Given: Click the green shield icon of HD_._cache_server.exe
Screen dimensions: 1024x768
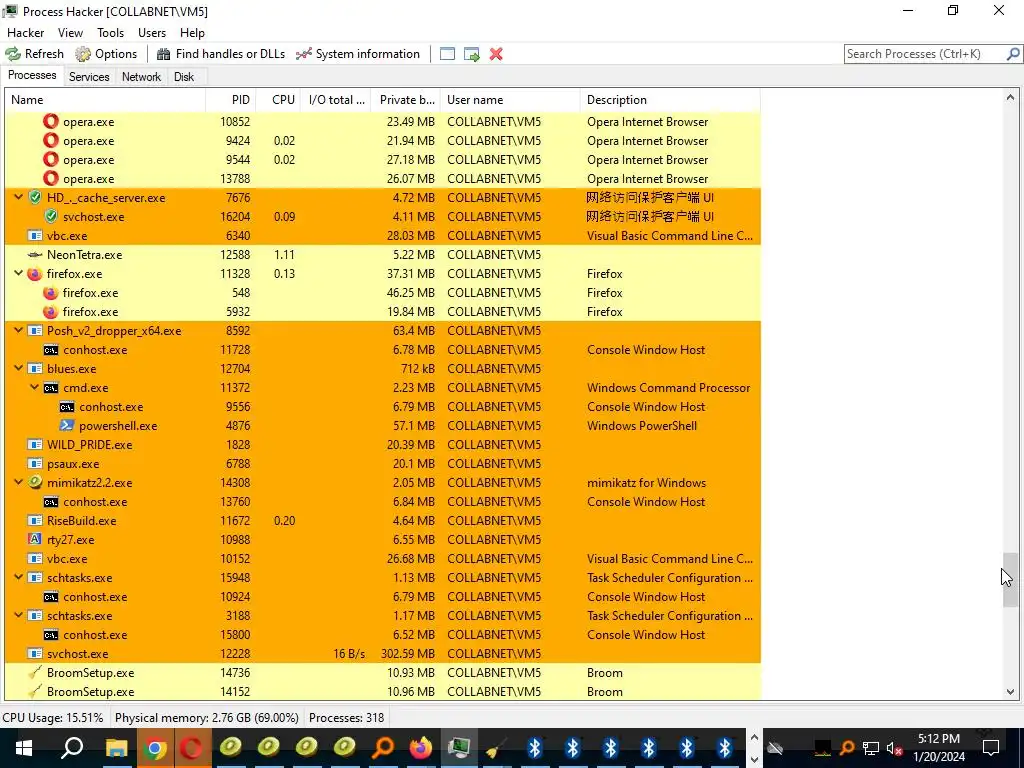Looking at the screenshot, I should pyautogui.click(x=35, y=197).
